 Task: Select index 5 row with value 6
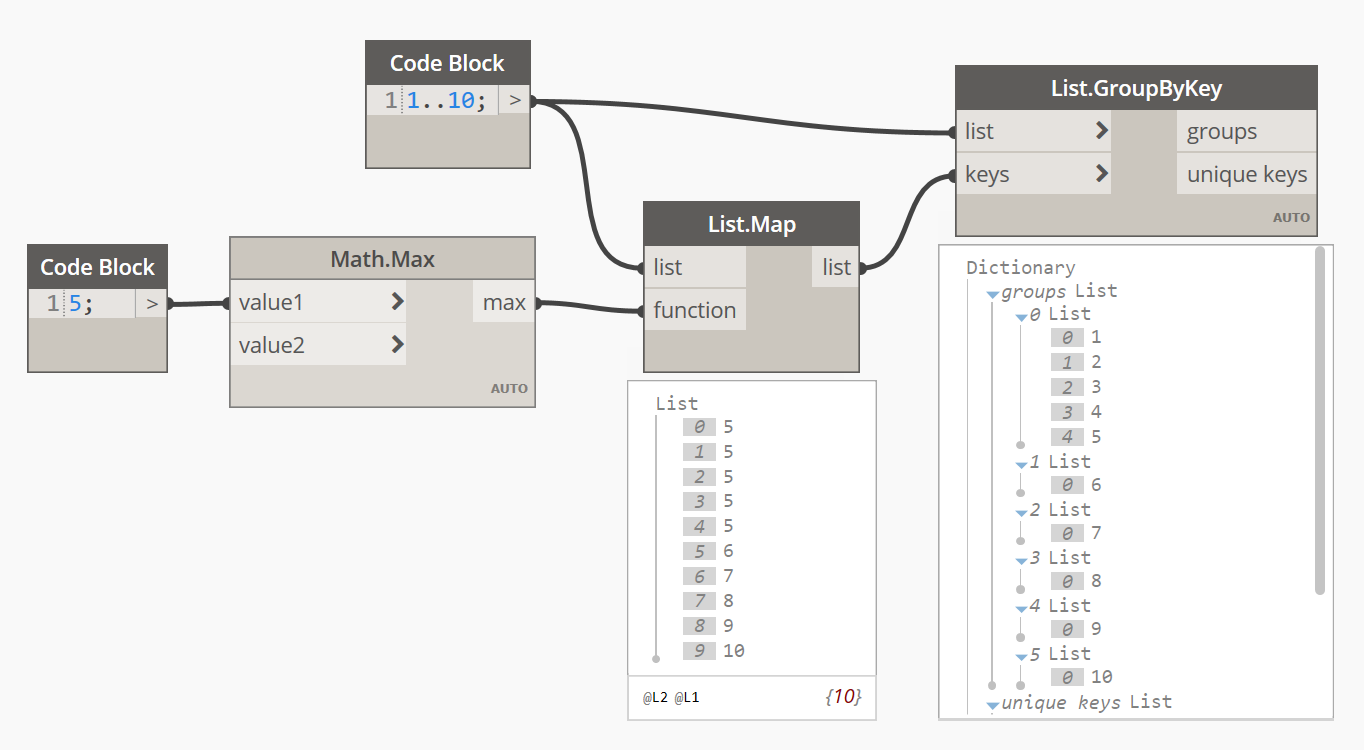[x=709, y=551]
